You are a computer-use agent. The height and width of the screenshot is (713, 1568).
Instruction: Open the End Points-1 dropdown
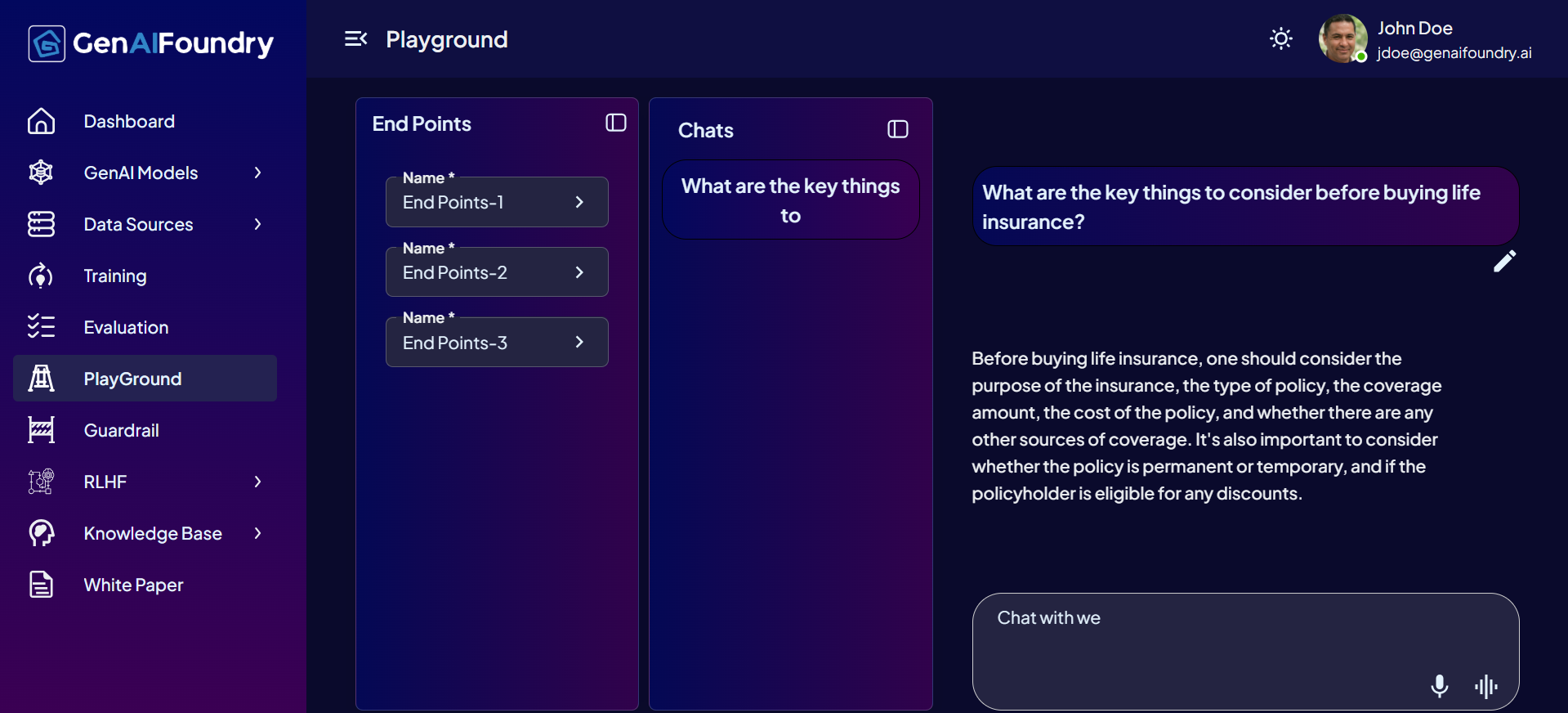click(497, 202)
